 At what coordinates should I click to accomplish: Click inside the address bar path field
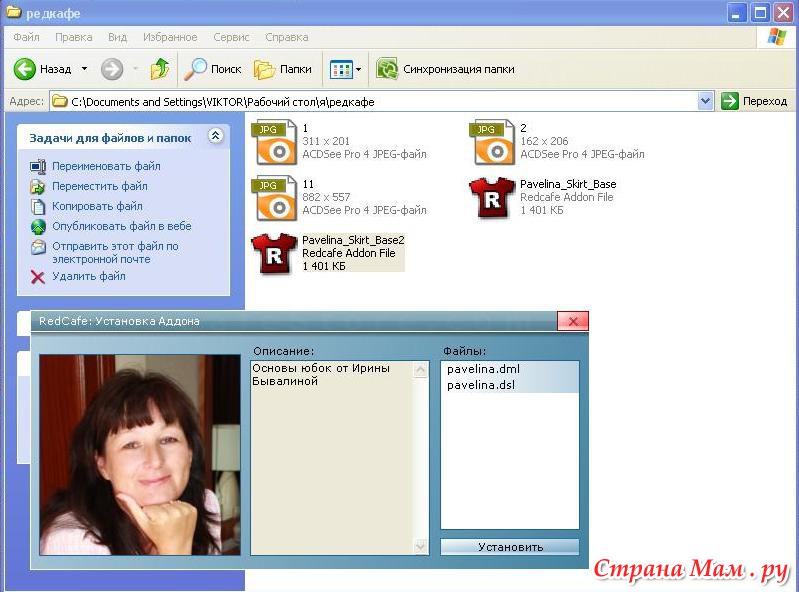point(375,101)
